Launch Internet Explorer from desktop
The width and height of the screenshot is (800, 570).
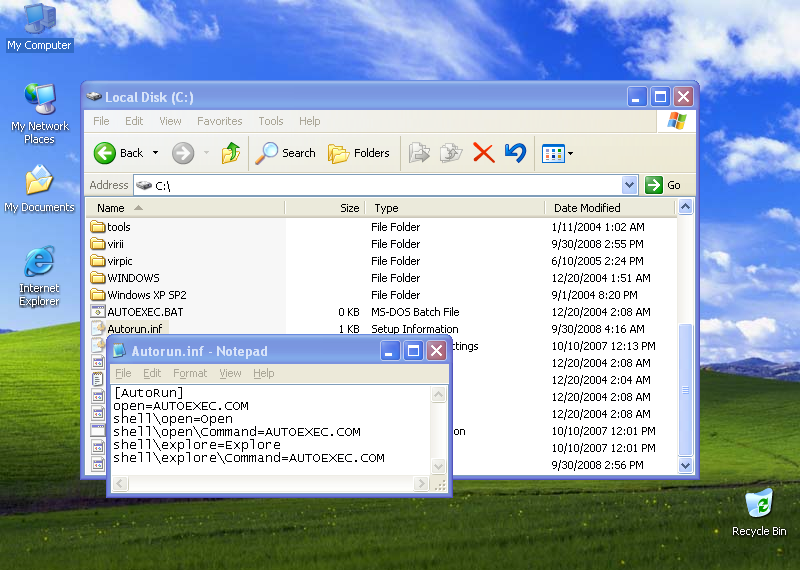39,277
